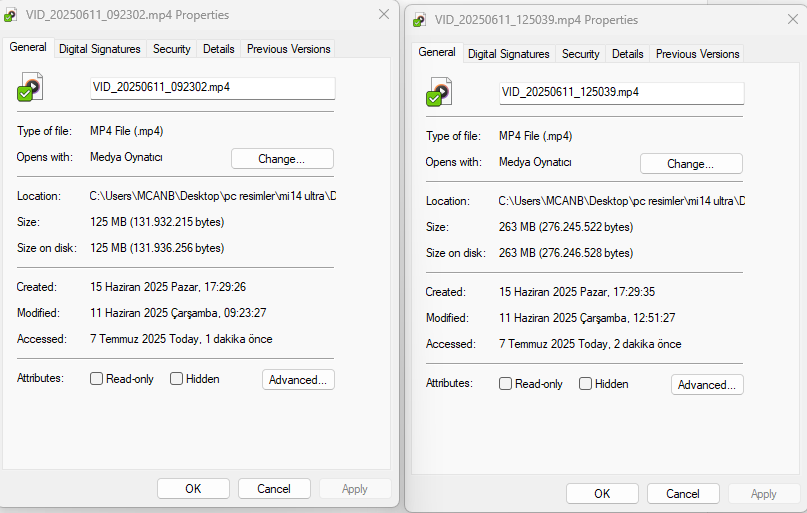Image resolution: width=807 pixels, height=513 pixels.
Task: Enable Read-only for VID_20250611_092302.mp4
Action: tap(97, 379)
